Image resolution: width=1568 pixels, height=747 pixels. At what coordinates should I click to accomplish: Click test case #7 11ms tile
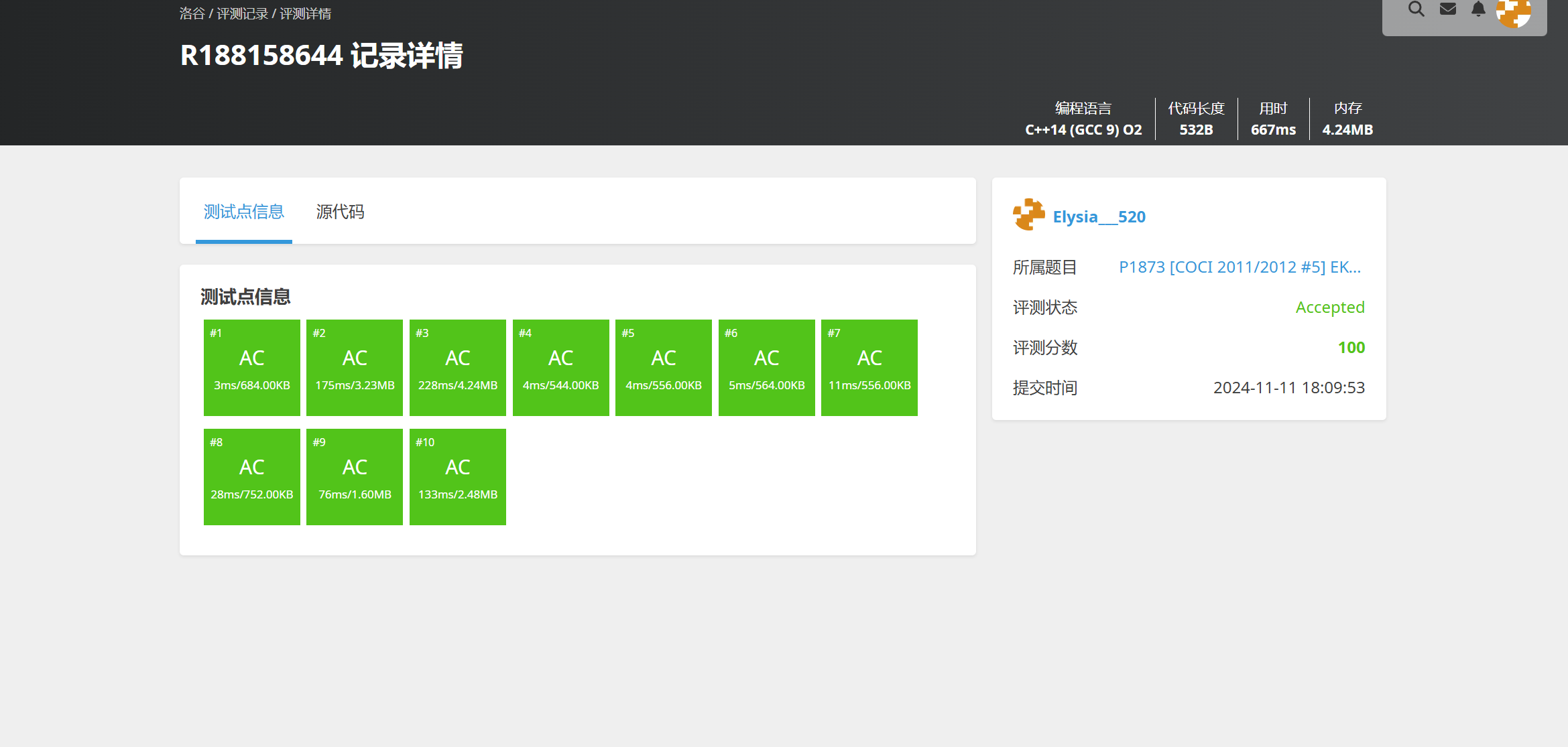point(869,367)
